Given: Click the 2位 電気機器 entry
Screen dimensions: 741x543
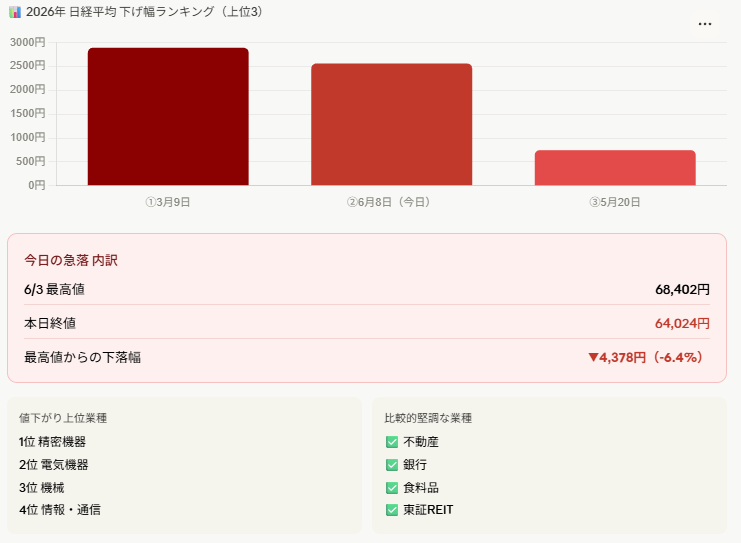Looking at the screenshot, I should [x=54, y=465].
